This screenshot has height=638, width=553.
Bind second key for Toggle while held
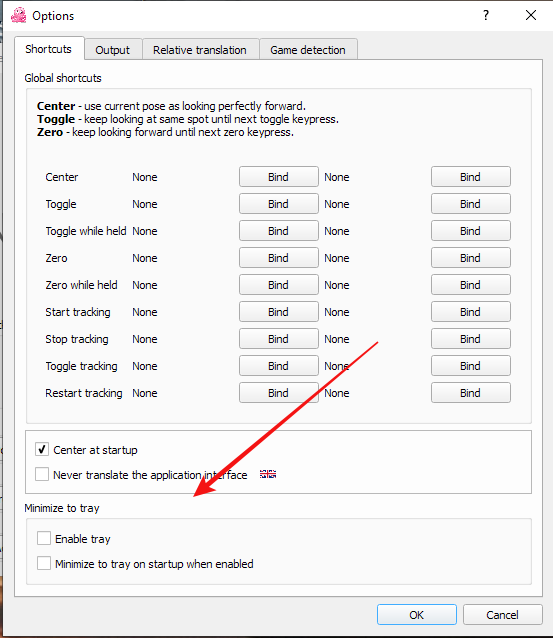pyautogui.click(x=471, y=231)
